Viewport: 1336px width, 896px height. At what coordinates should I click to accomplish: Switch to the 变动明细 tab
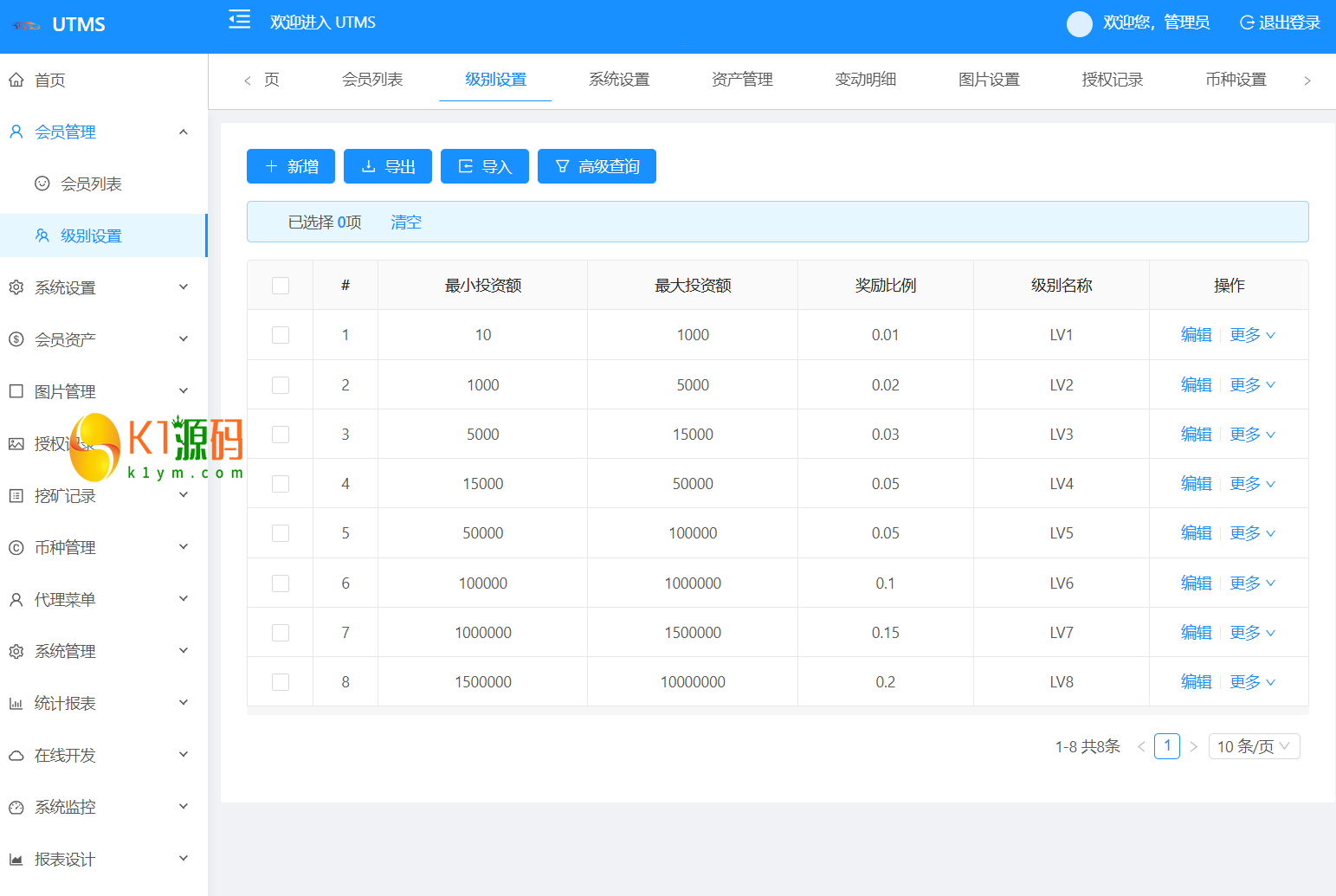(865, 80)
